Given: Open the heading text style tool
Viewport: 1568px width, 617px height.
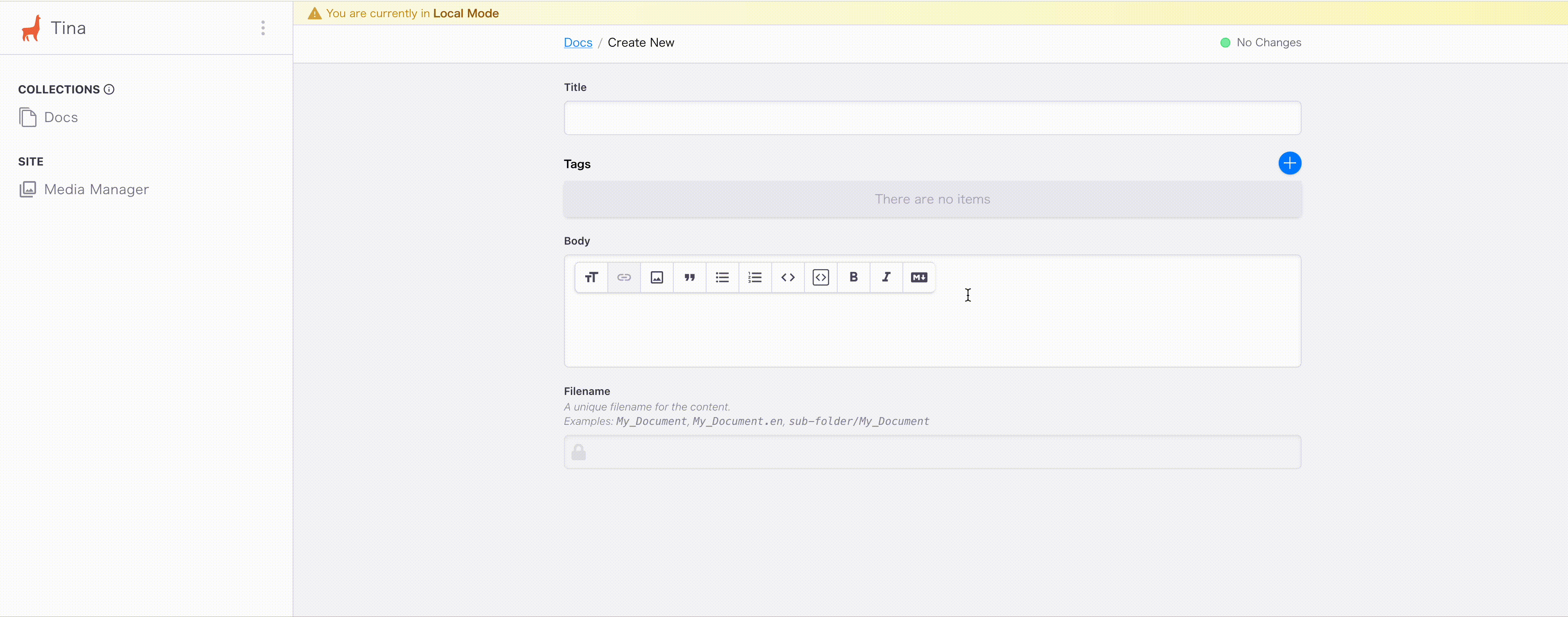Looking at the screenshot, I should (x=591, y=277).
